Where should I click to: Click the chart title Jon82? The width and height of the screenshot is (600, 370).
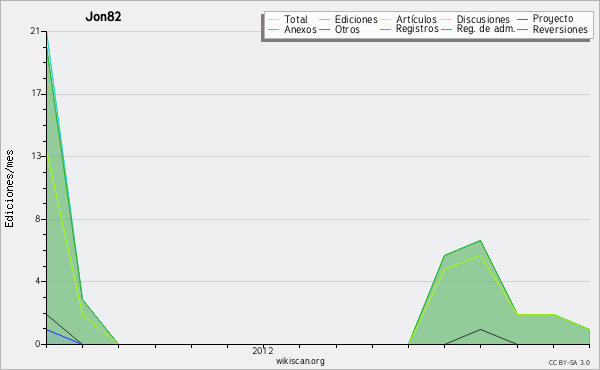pos(103,16)
